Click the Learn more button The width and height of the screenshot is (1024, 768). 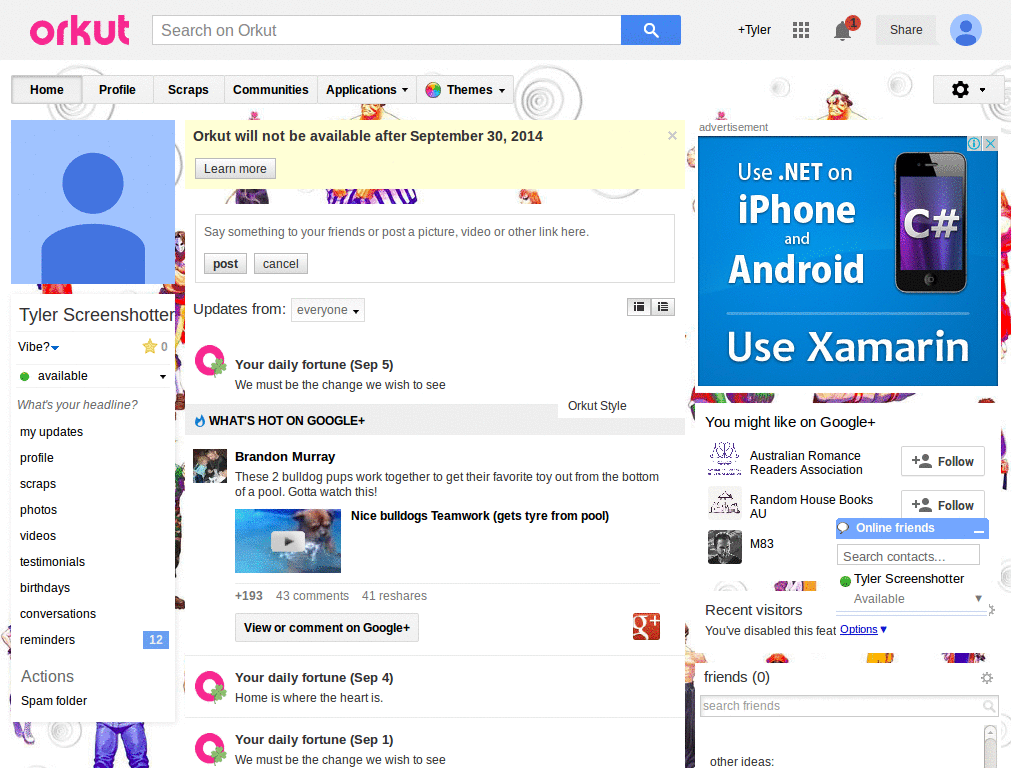tap(235, 168)
